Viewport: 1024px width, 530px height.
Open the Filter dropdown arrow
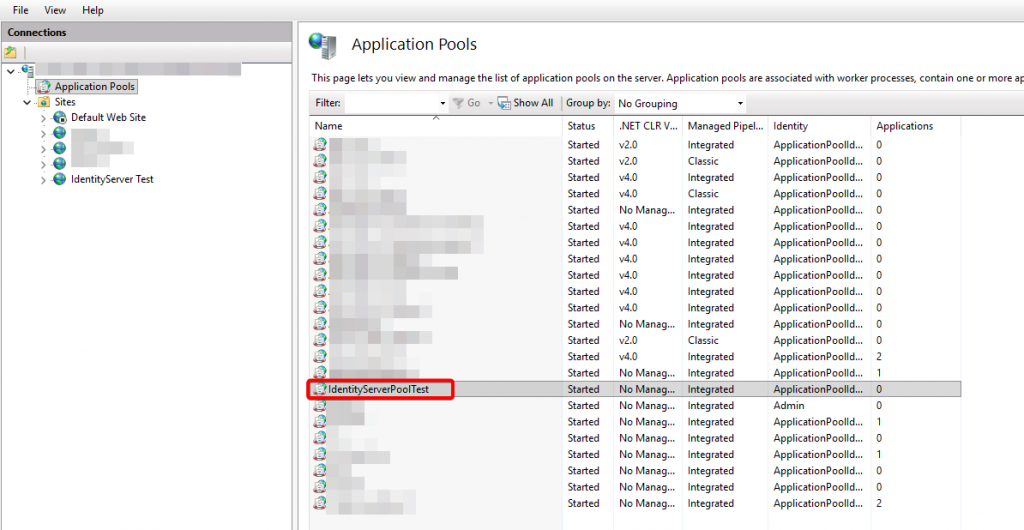pyautogui.click(x=443, y=103)
